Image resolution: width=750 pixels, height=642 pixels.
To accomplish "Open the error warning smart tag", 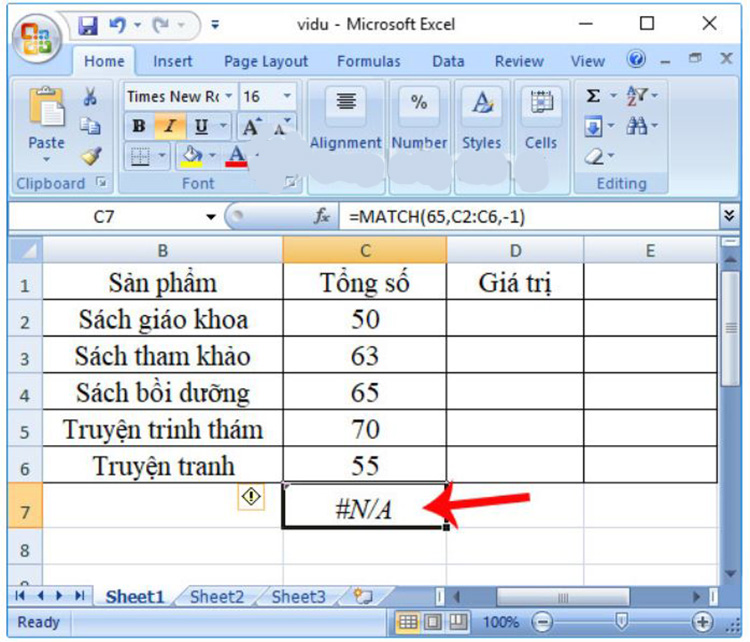I will [x=251, y=497].
